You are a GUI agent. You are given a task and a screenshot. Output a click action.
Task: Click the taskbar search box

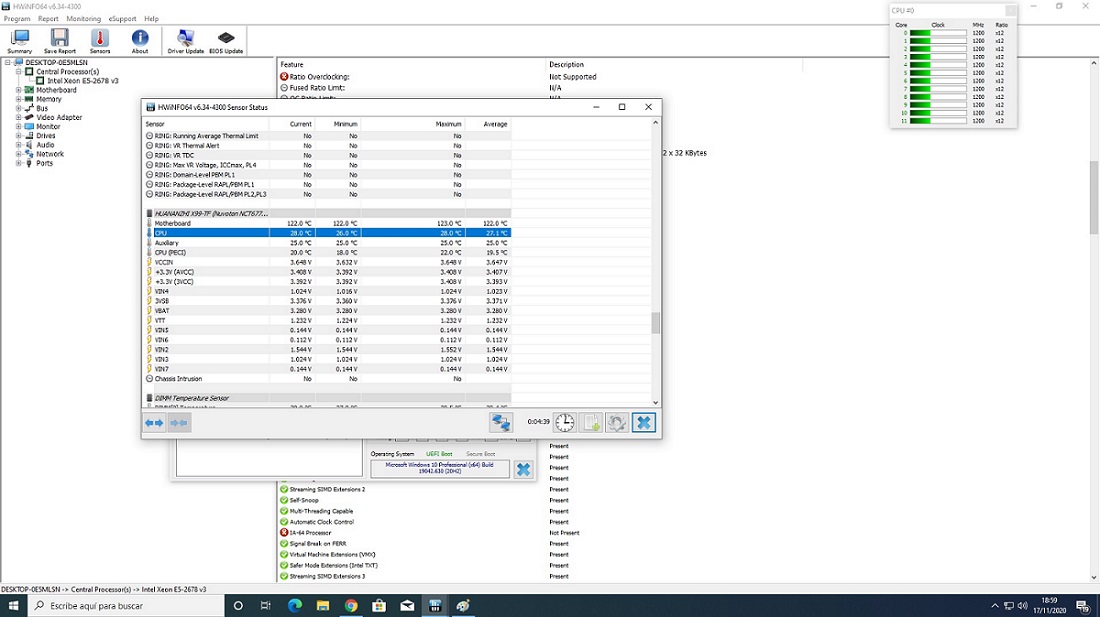(x=120, y=606)
